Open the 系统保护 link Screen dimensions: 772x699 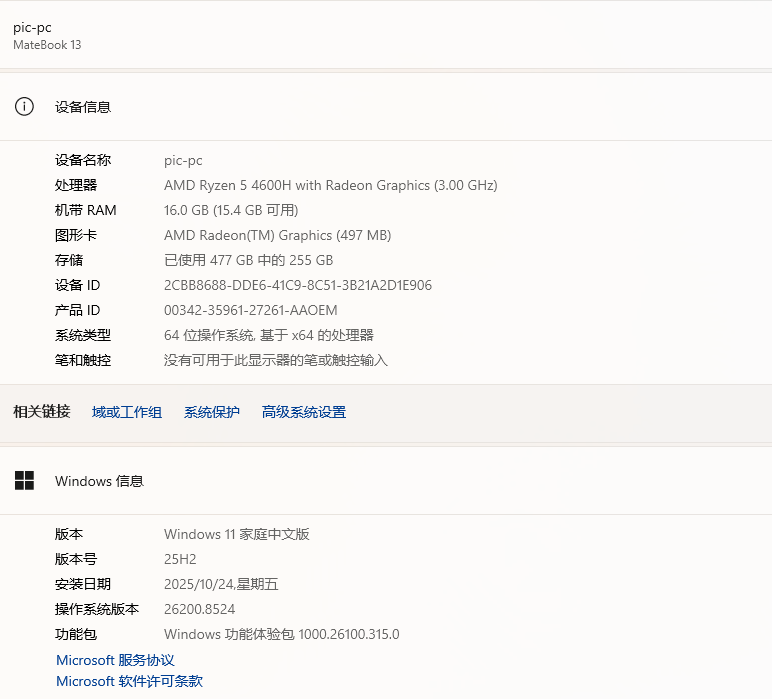(x=212, y=412)
